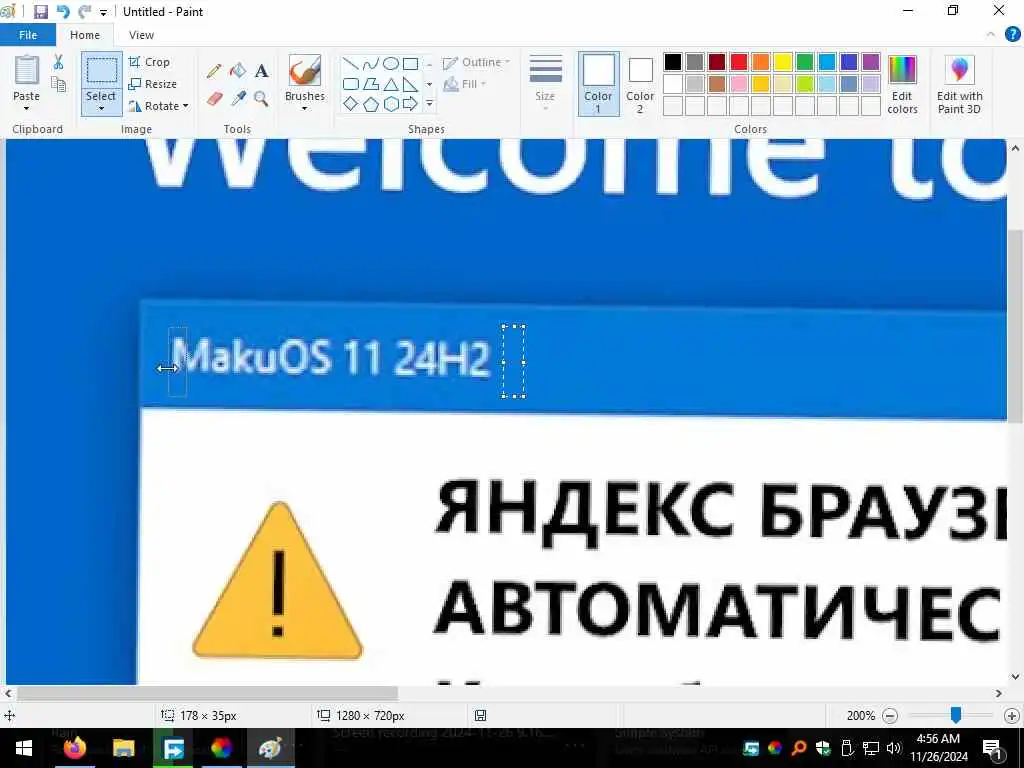
Task: Open Paint Help question mark
Action: tap(1012, 35)
